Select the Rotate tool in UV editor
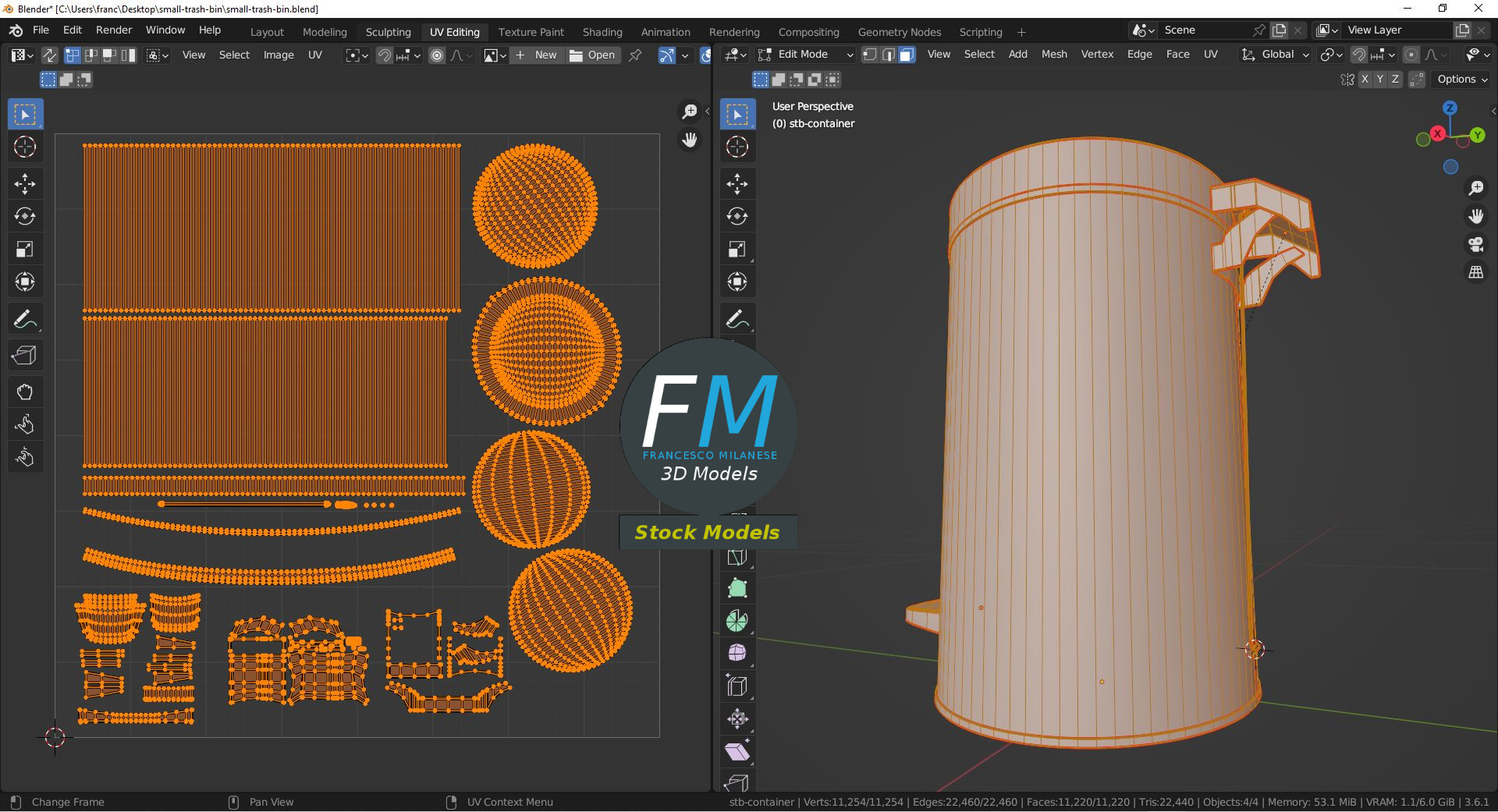This screenshot has height=812, width=1498. pyautogui.click(x=25, y=216)
